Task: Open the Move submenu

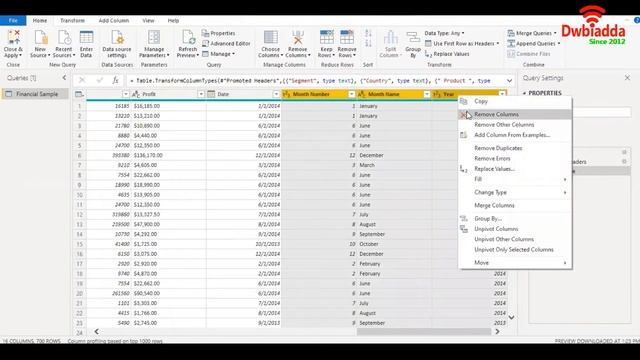Action: tap(515, 262)
